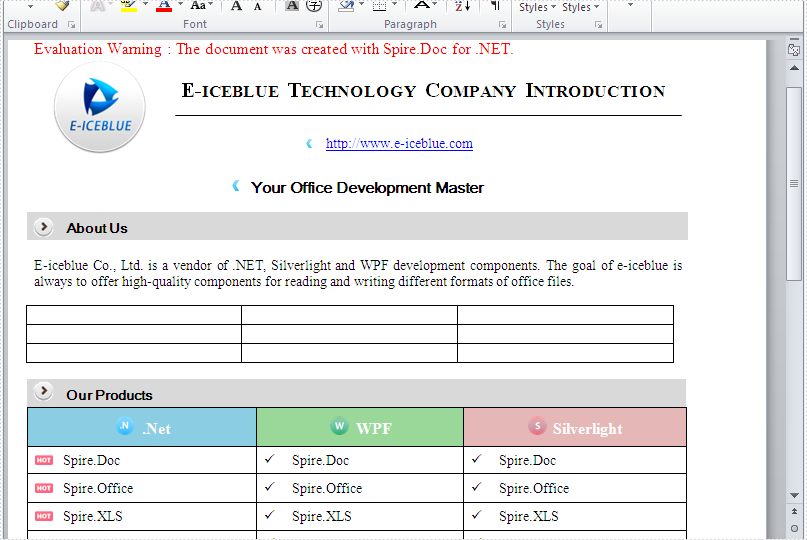Click the circular arrow icon beside About Us
Viewport: 807px width, 540px height.
43,227
